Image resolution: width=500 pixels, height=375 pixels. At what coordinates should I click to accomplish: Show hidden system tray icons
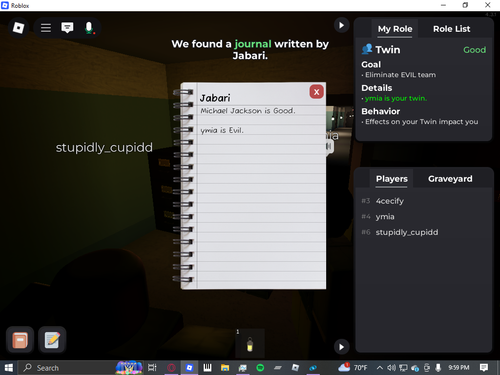click(380, 368)
